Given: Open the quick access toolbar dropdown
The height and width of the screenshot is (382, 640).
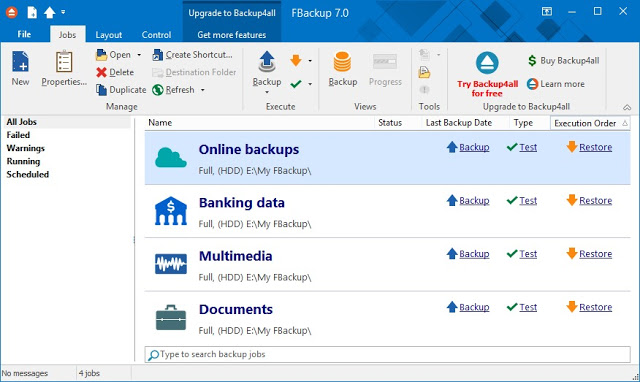Looking at the screenshot, I should tap(63, 12).
